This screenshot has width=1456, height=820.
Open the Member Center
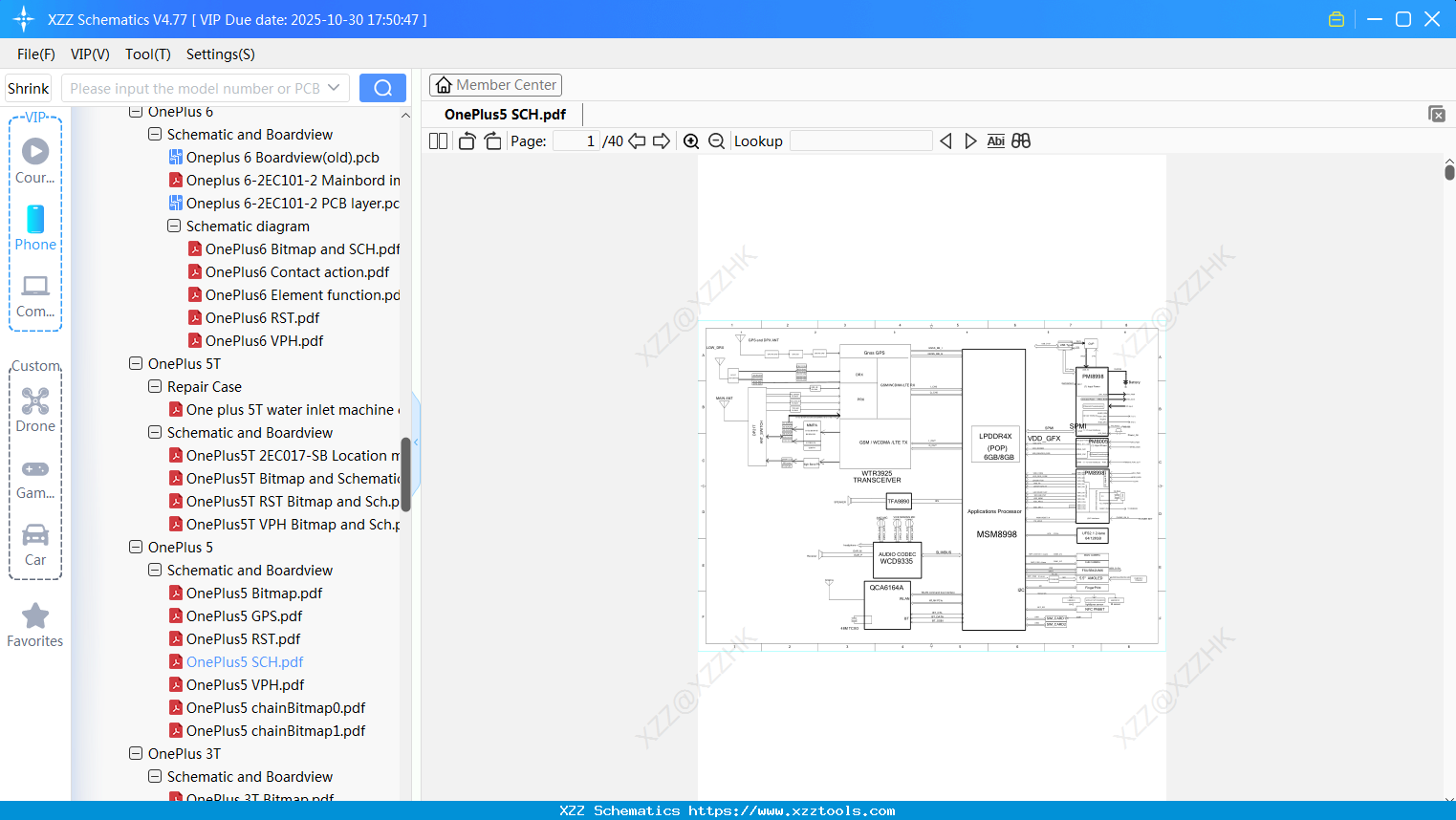pos(495,85)
